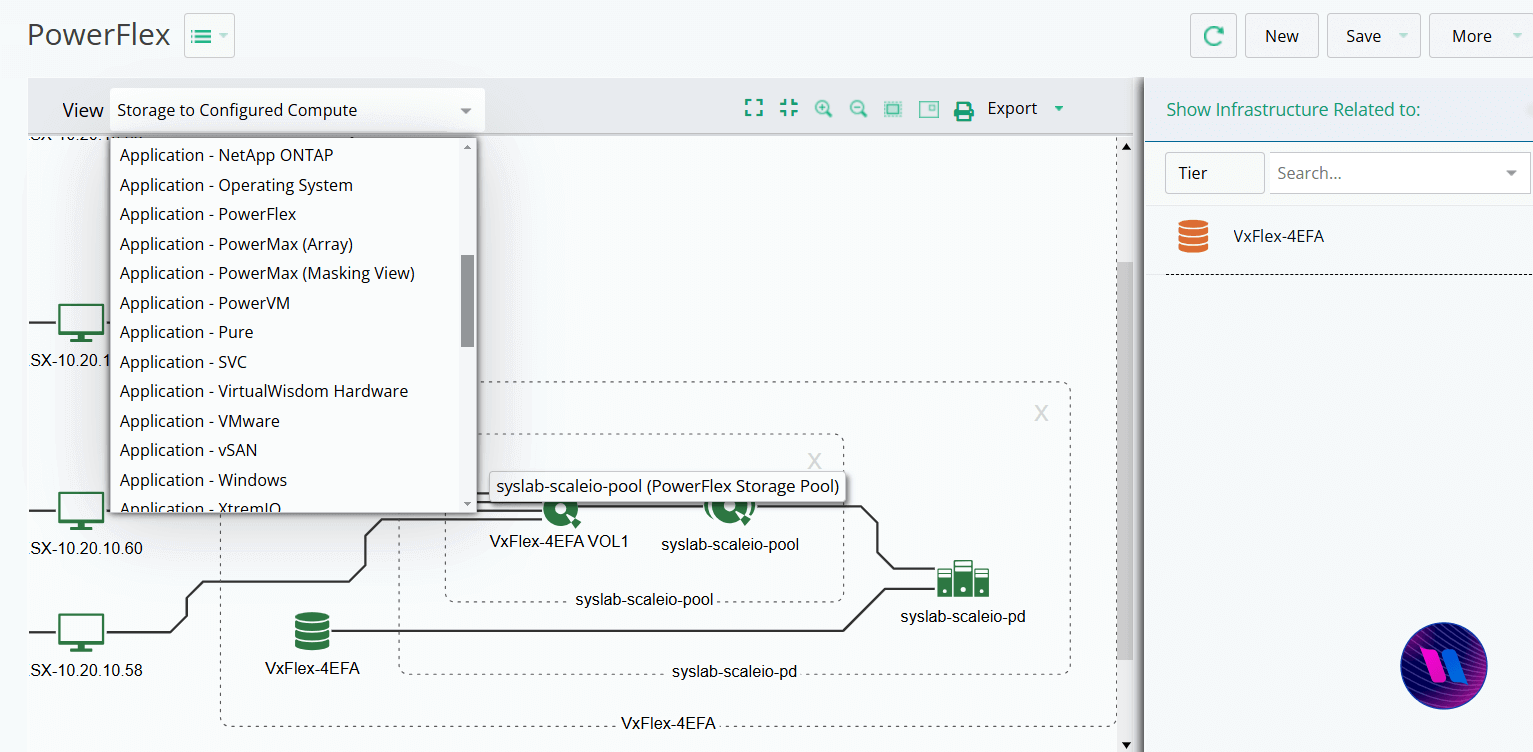This screenshot has width=1533, height=752.
Task: Zoom in on the topology diagram
Action: tap(823, 109)
